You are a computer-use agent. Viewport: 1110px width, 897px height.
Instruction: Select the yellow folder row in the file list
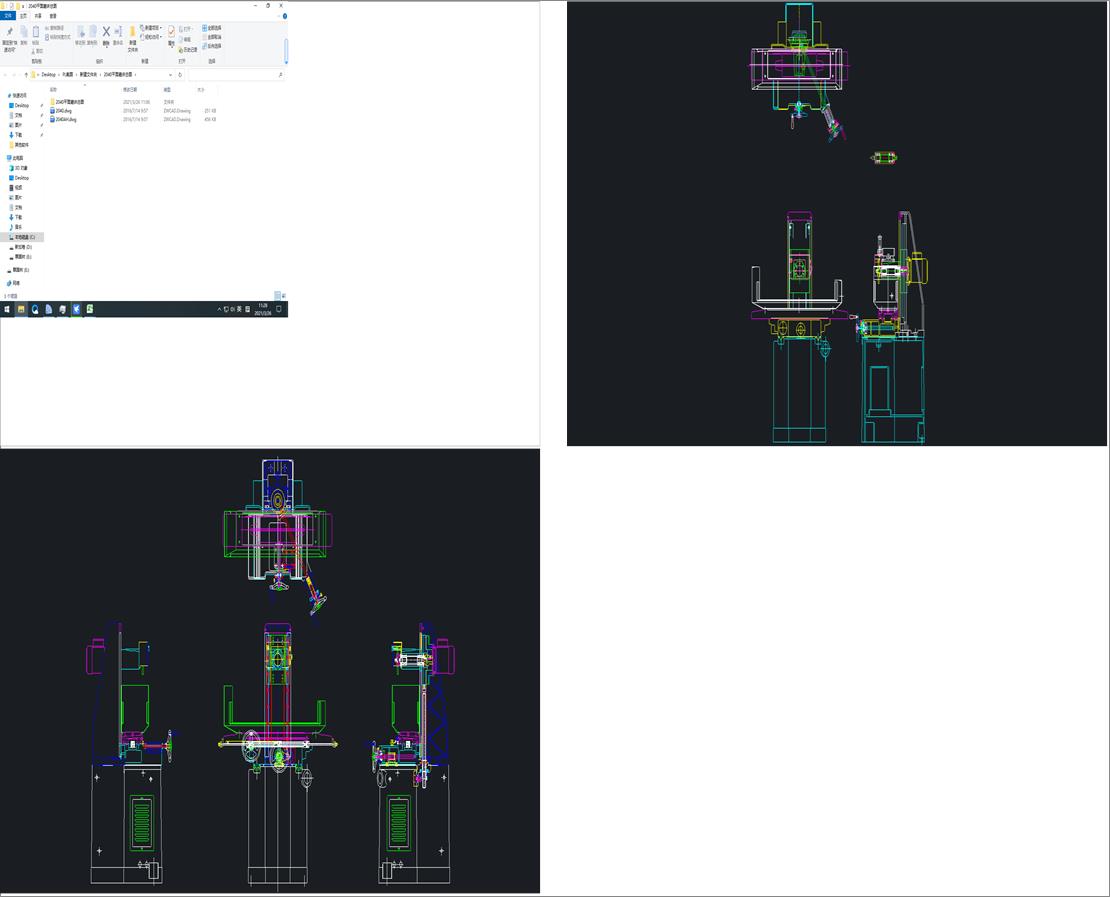(133, 102)
